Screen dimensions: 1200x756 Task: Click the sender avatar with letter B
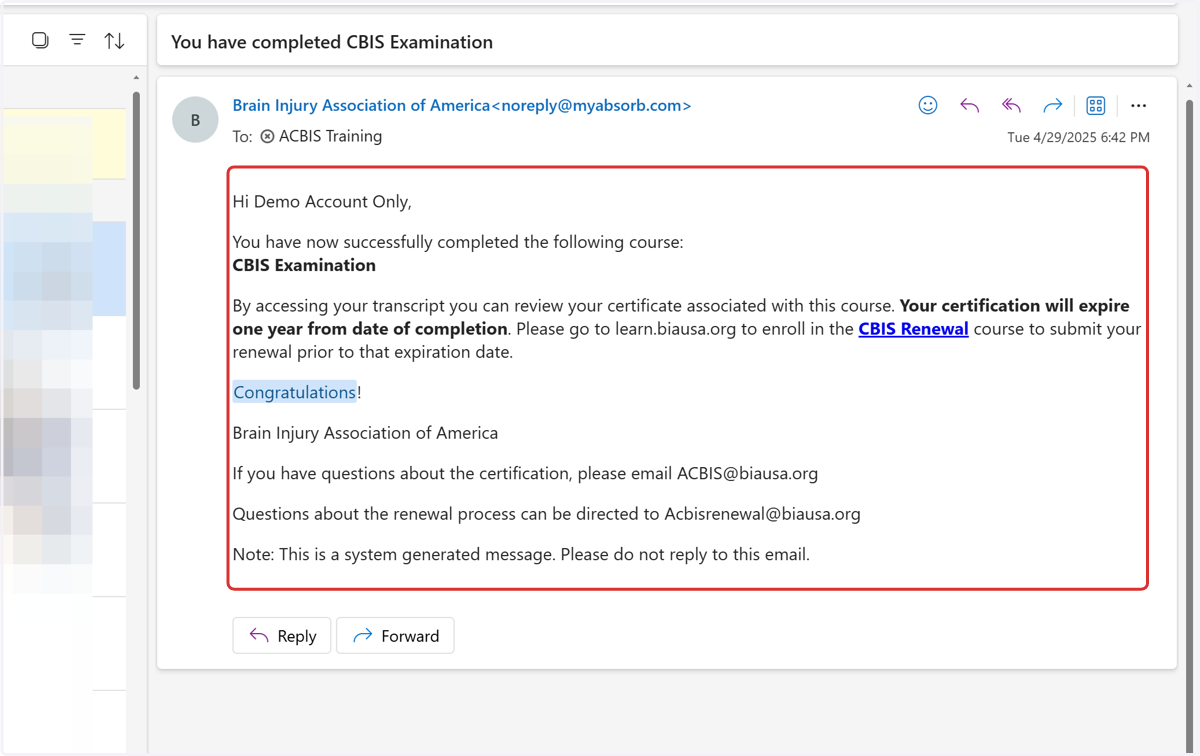click(x=195, y=120)
